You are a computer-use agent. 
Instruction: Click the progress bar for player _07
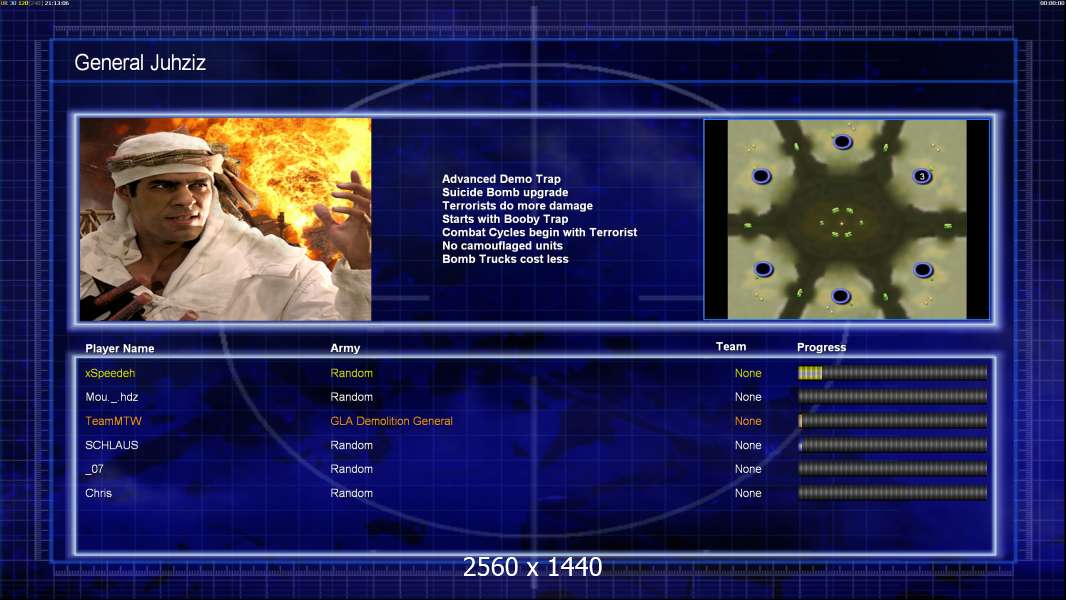892,469
